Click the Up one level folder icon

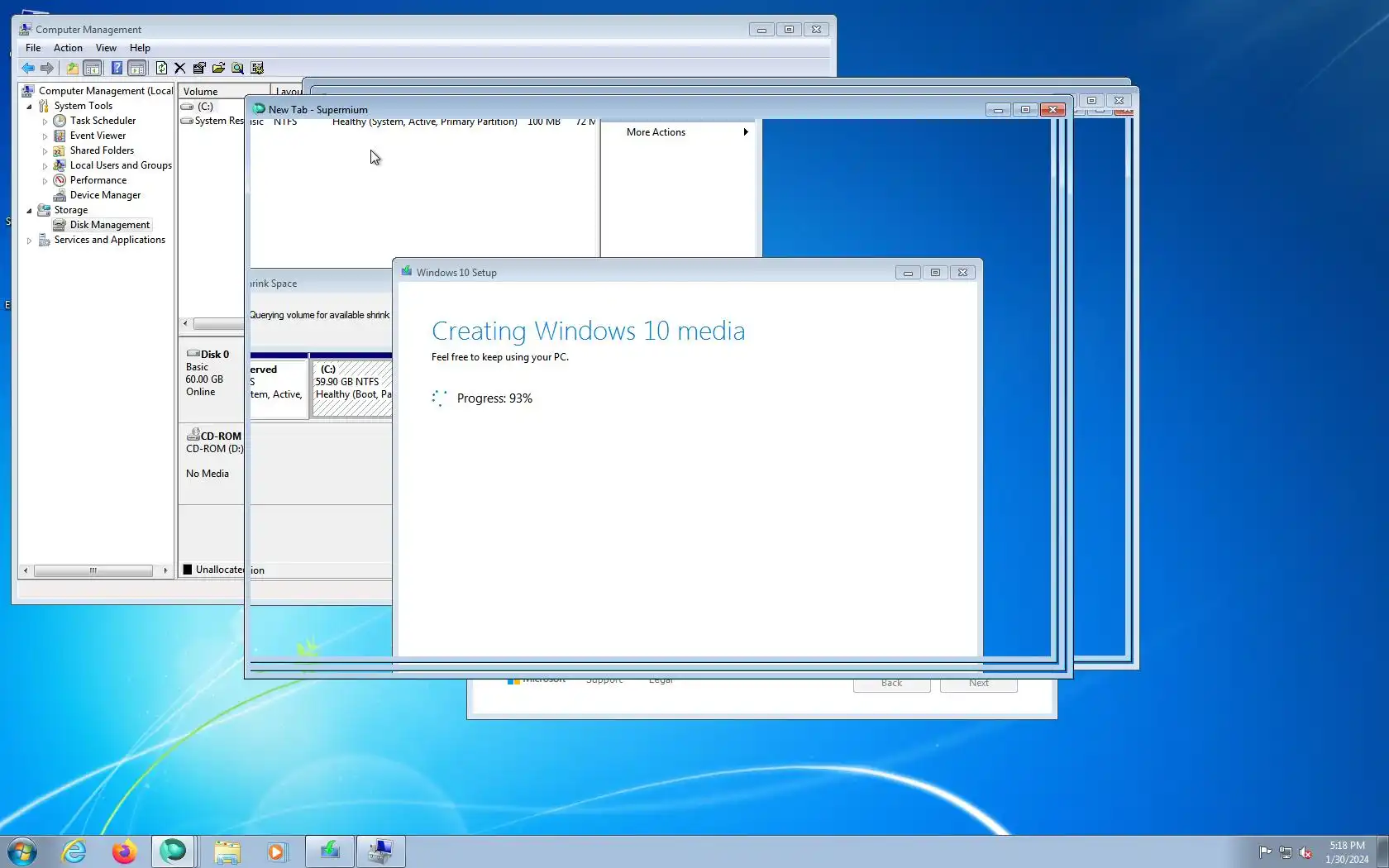73,68
